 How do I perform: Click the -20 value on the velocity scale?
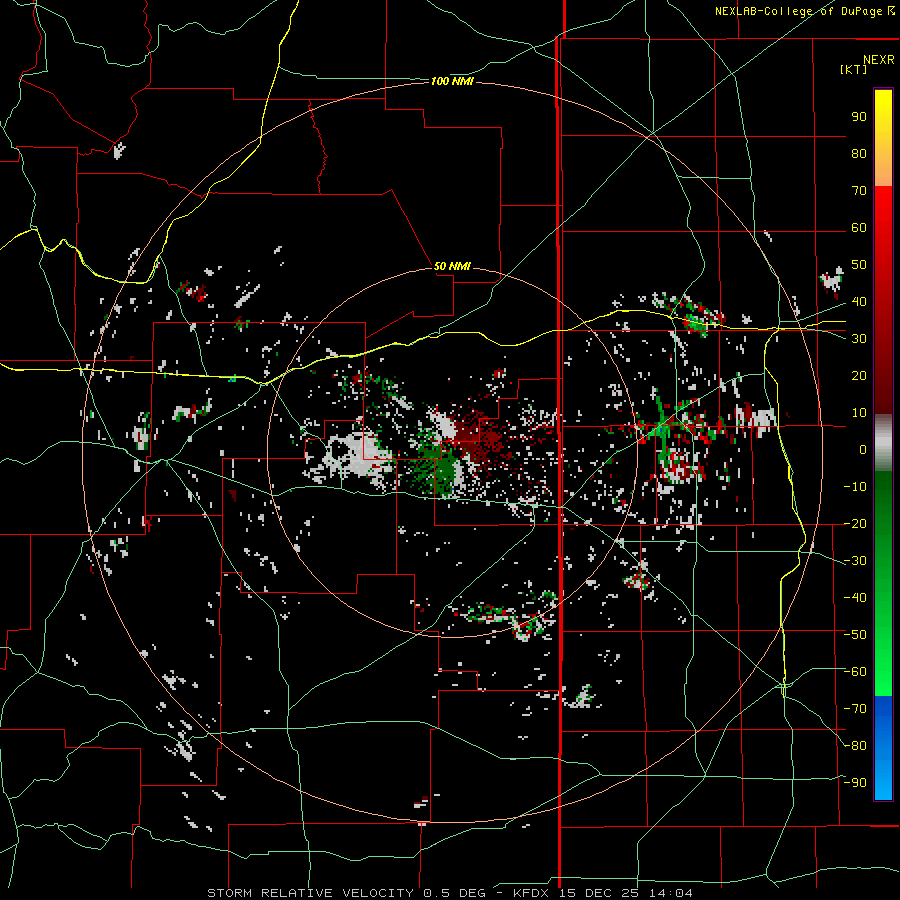855,524
